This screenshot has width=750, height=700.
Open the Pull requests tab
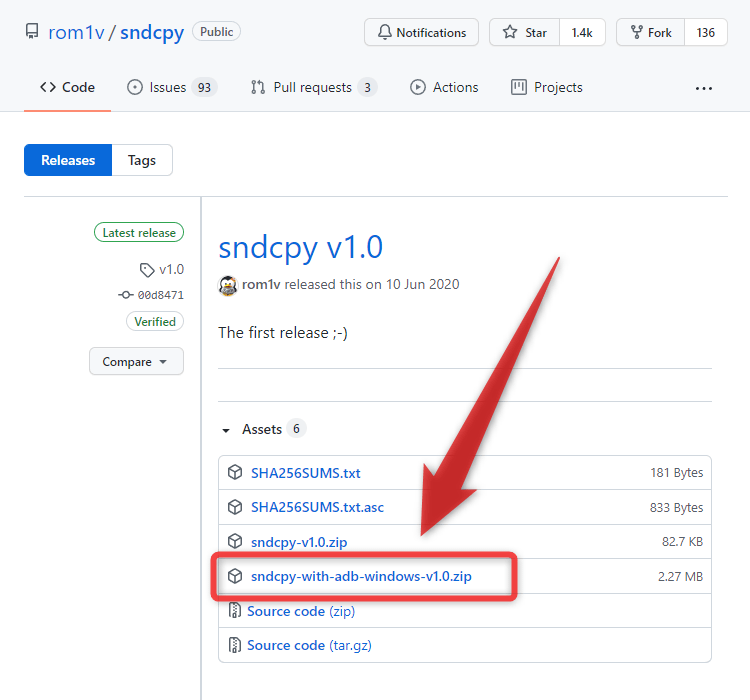pyautogui.click(x=313, y=88)
